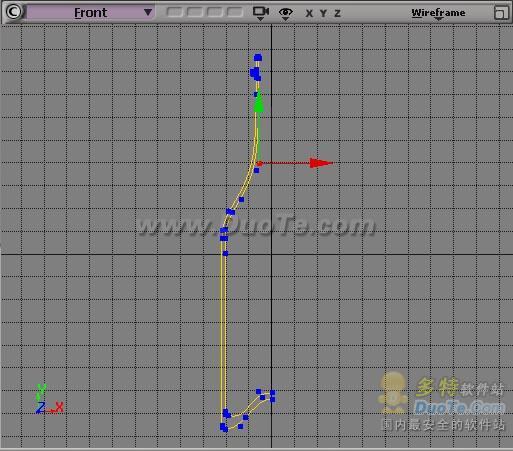Toggle the Z axis button
513x451 pixels.
[337, 13]
